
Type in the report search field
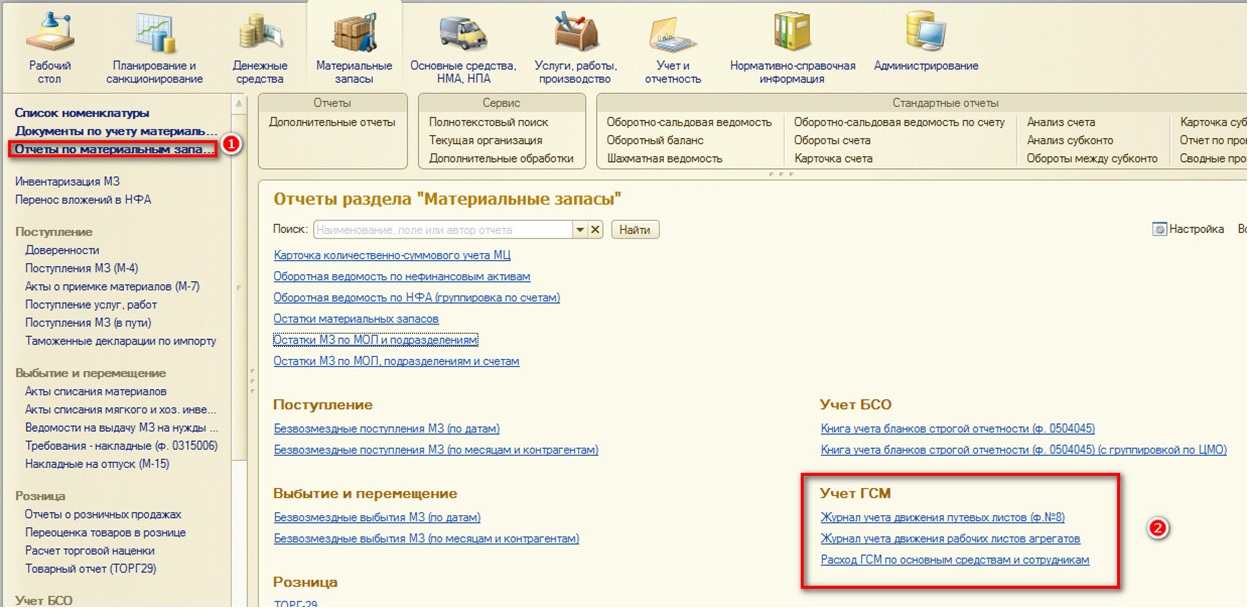[441, 230]
